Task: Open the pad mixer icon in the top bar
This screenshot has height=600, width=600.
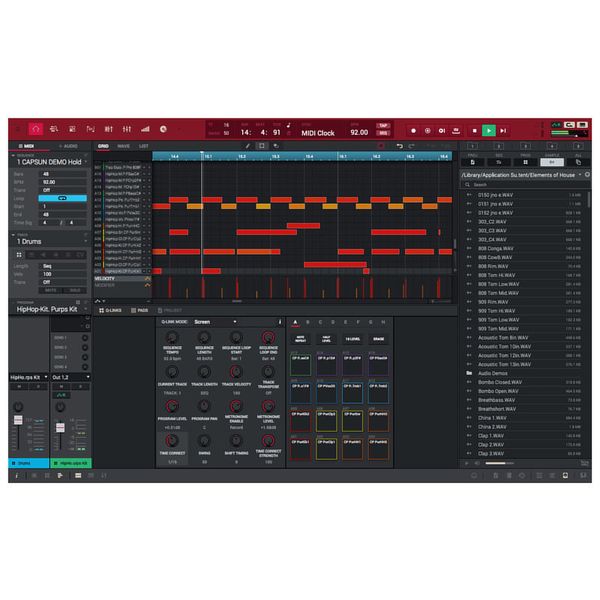Action: (109, 129)
